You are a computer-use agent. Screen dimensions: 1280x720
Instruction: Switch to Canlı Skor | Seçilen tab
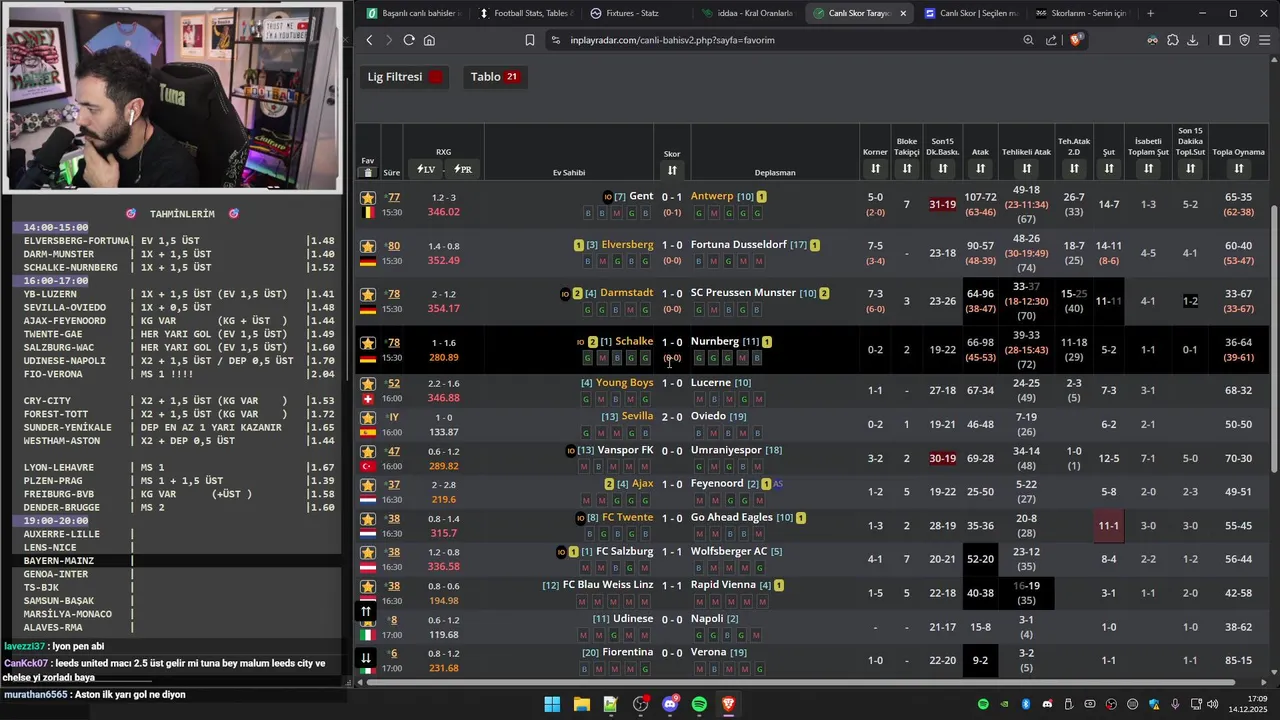970,13
